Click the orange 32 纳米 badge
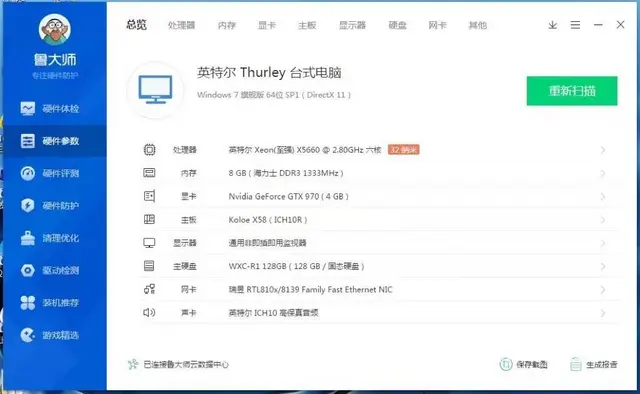This screenshot has height=394, width=640. (404, 150)
